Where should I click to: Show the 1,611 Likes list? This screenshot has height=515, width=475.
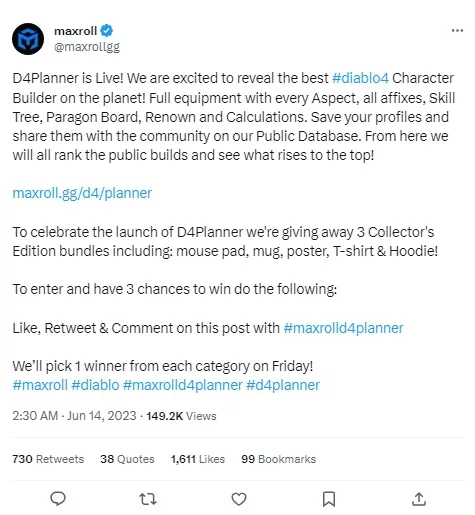198,459
